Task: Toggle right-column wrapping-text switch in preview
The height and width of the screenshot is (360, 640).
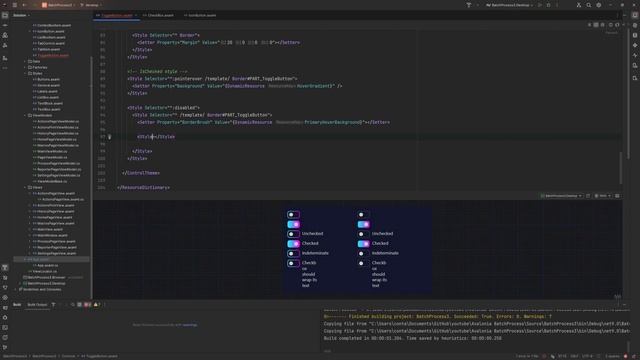Action: (x=363, y=263)
